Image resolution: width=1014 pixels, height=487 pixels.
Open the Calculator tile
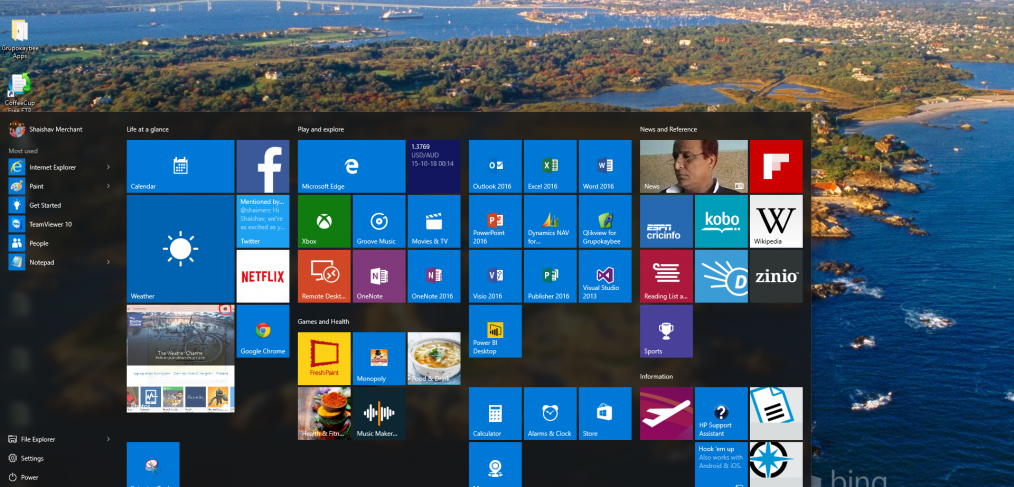[x=495, y=413]
